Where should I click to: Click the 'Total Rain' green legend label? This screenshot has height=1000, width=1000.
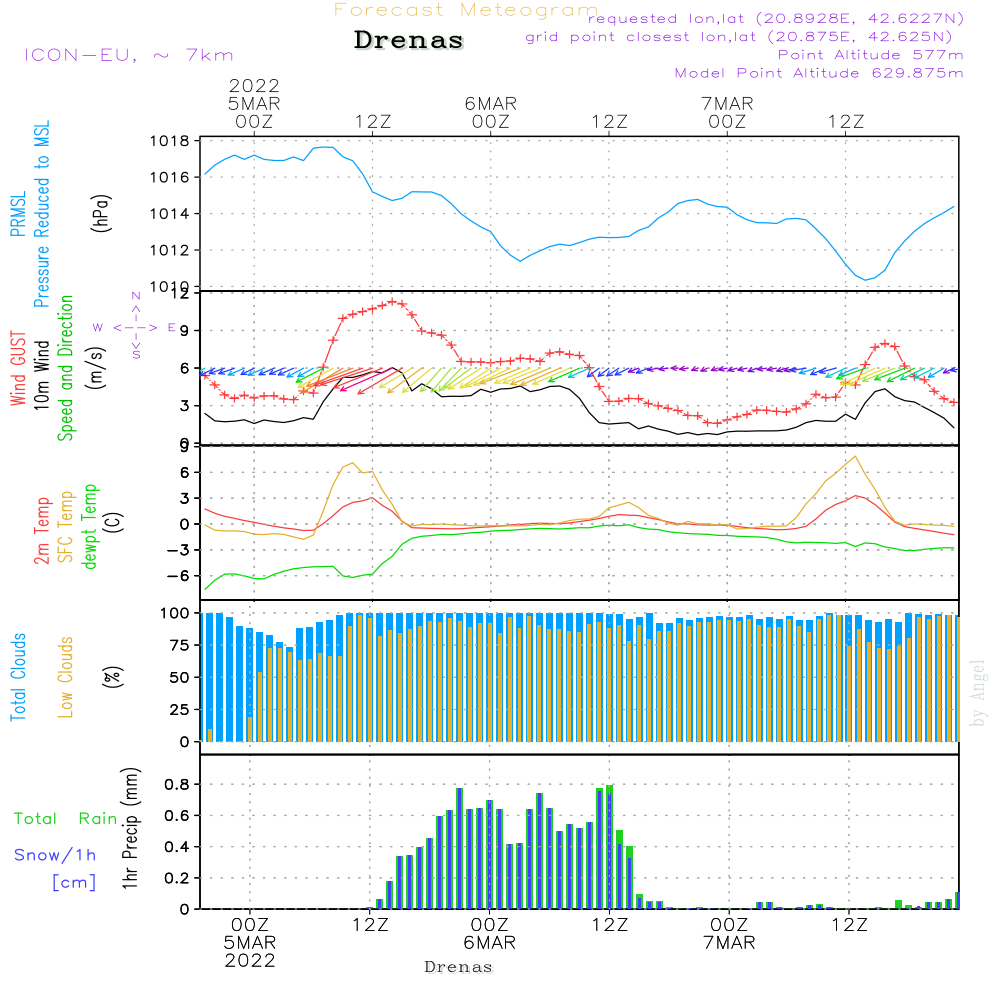coord(65,818)
